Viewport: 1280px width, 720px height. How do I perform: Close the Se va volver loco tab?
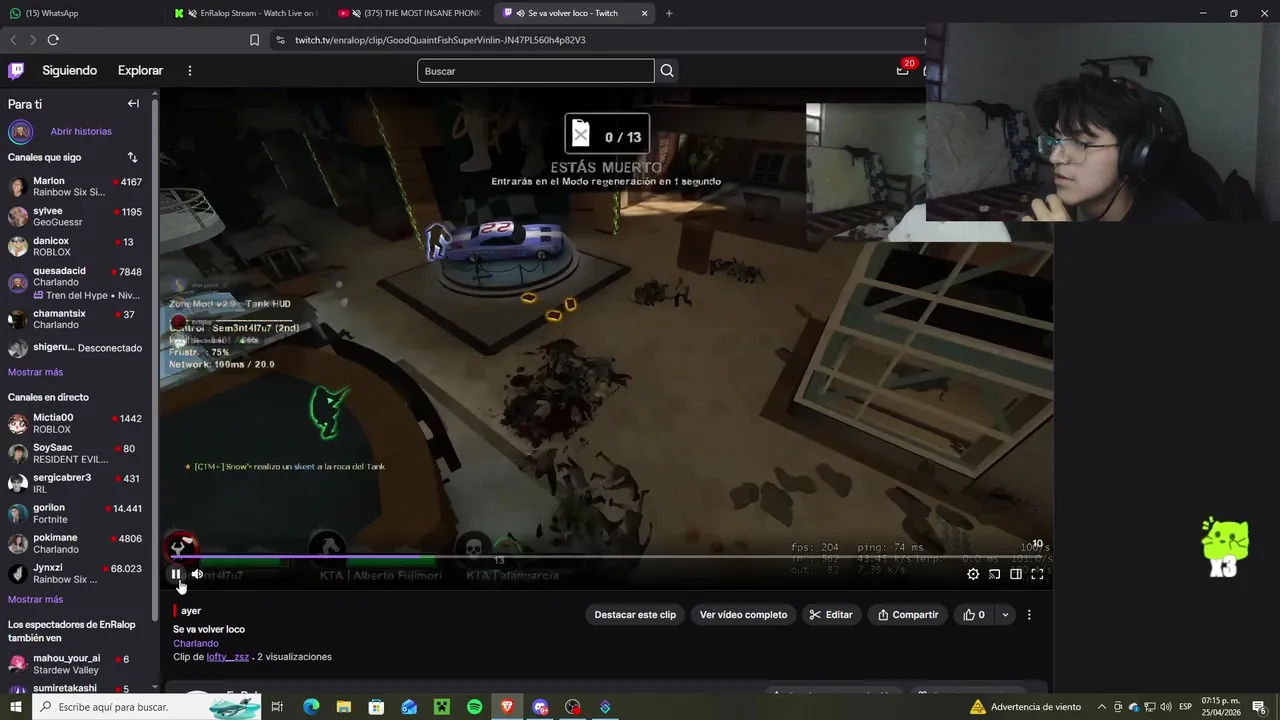click(644, 13)
